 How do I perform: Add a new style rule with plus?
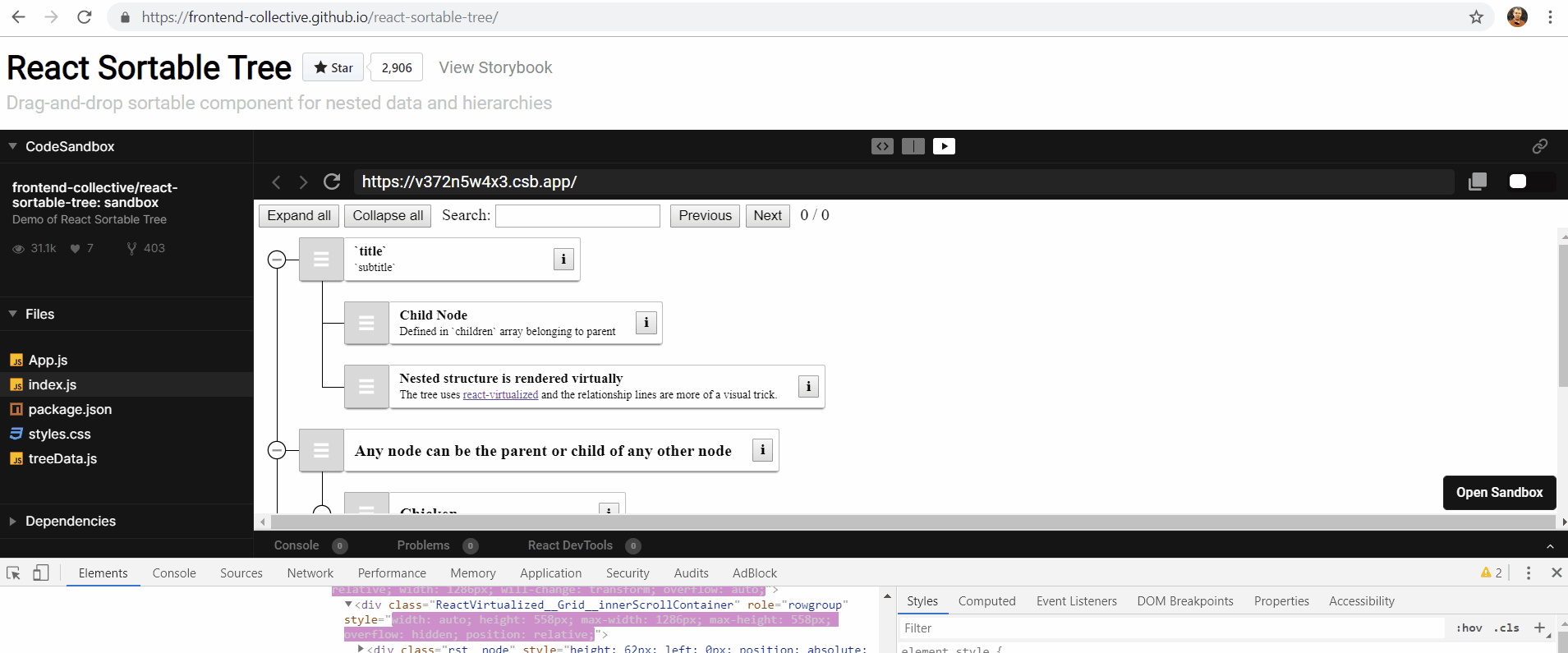[1539, 628]
